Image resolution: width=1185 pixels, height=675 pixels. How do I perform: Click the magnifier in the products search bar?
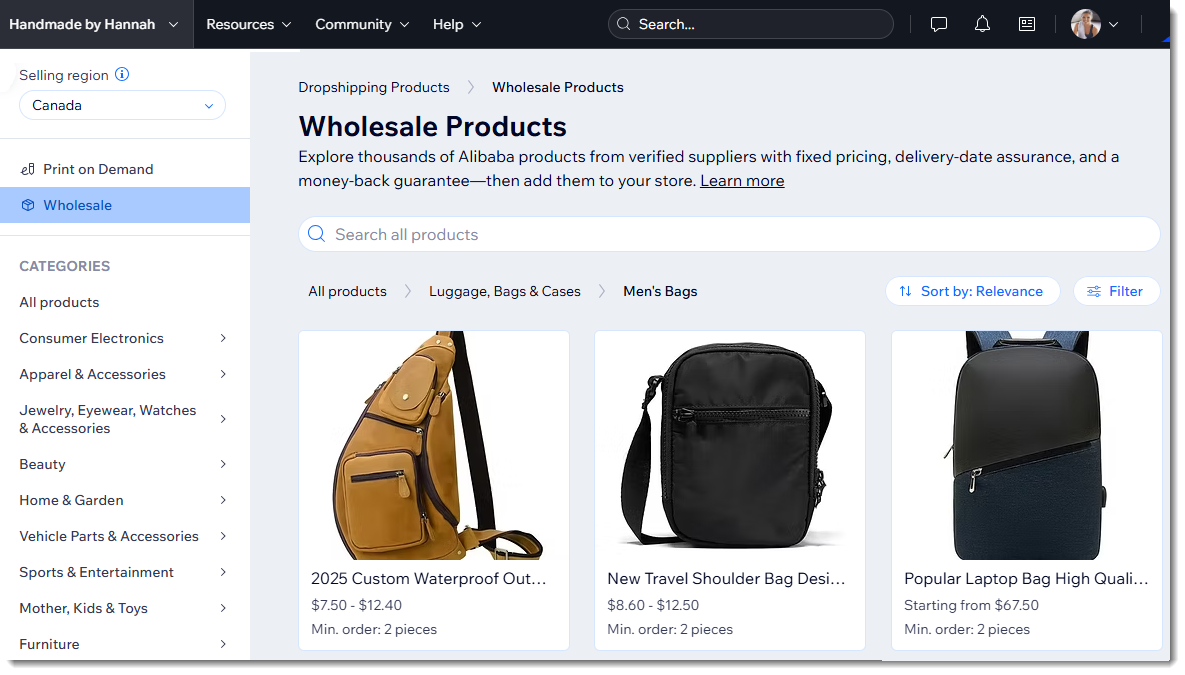click(316, 233)
